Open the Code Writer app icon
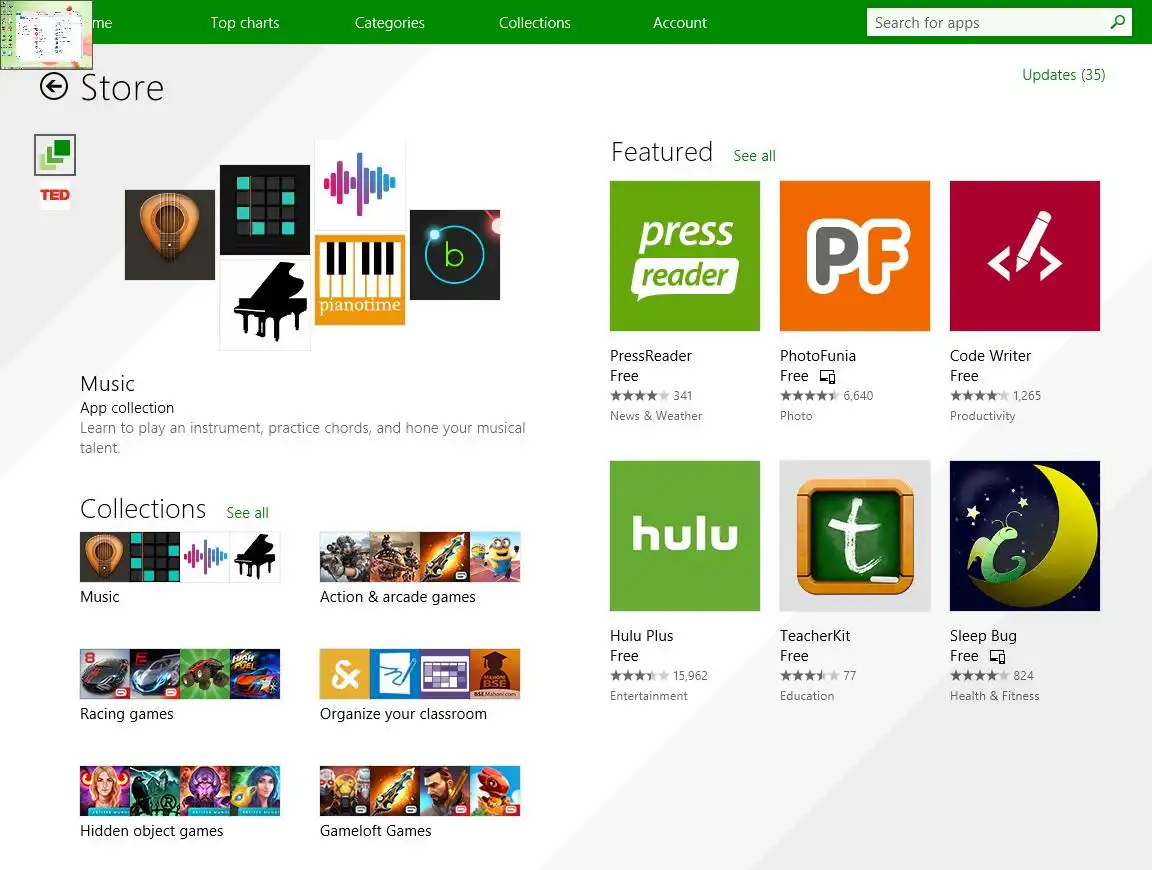 (x=1025, y=256)
